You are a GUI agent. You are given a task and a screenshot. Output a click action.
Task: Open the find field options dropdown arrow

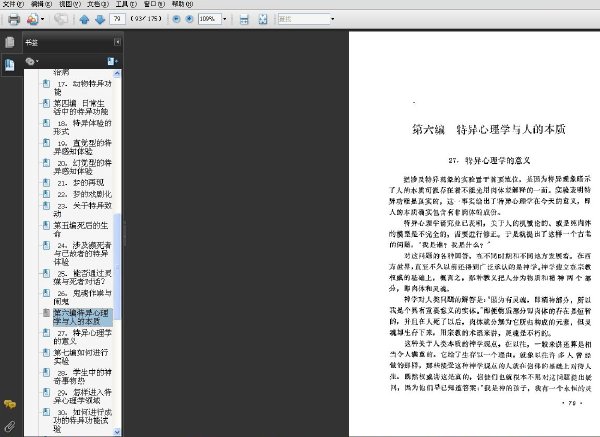pyautogui.click(x=333, y=19)
